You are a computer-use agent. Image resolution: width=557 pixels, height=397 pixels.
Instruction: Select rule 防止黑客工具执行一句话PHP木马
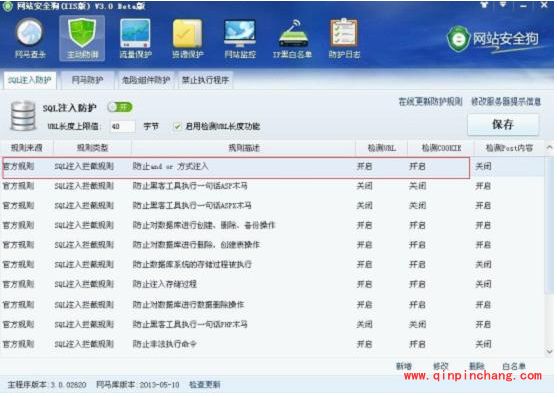coord(272,324)
